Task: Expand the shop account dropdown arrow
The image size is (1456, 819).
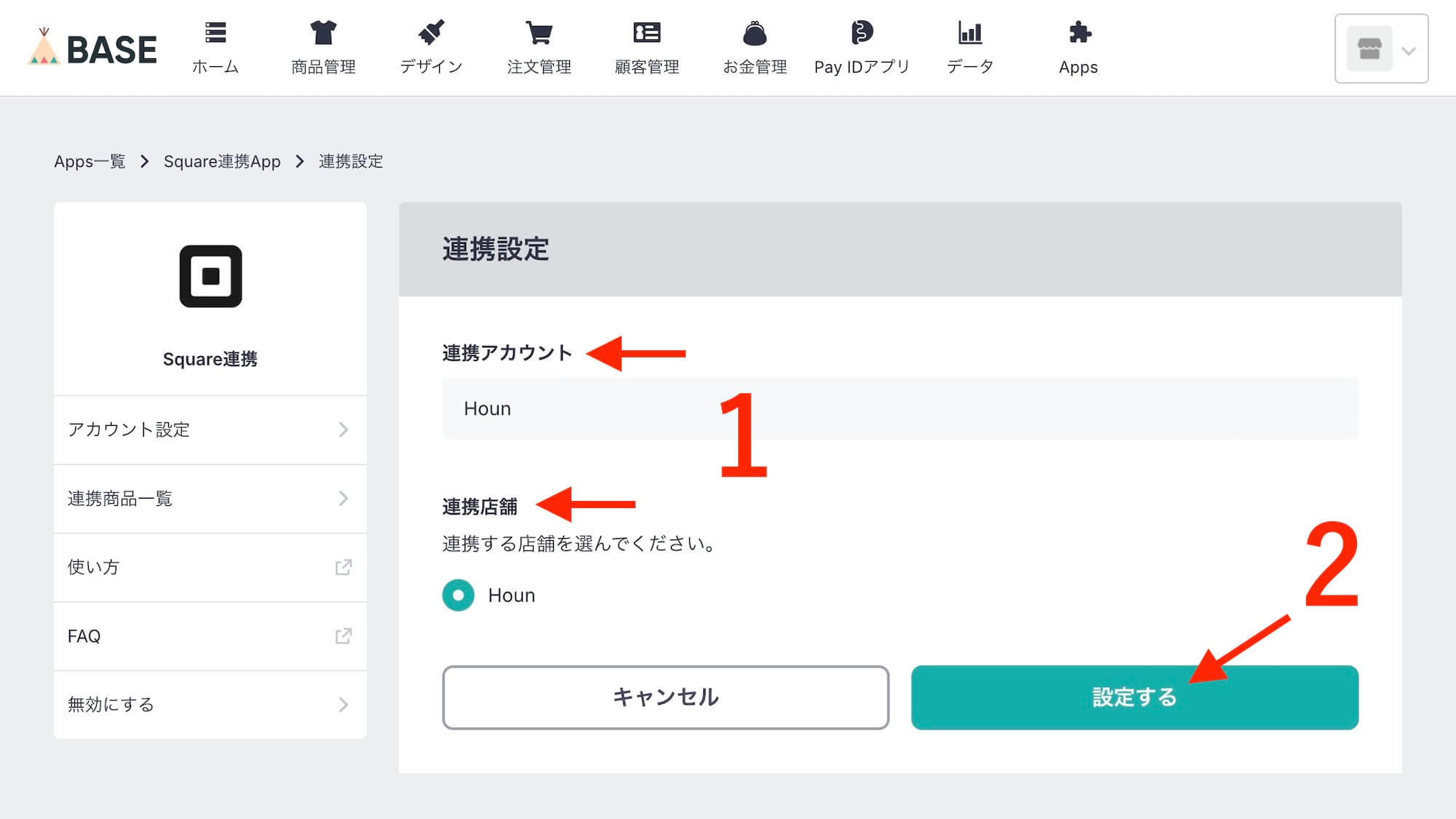Action: 1409,51
